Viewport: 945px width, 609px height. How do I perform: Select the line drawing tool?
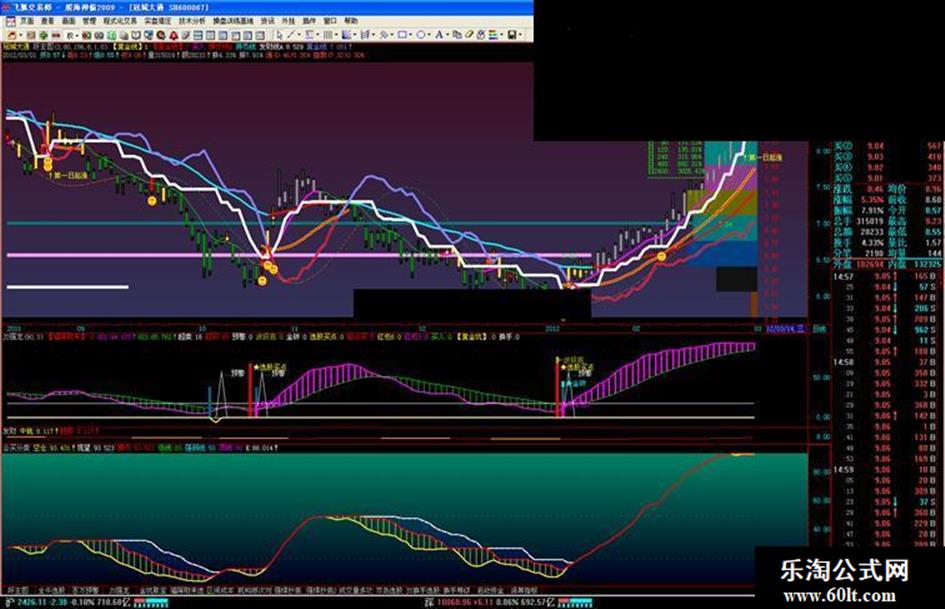pyautogui.click(x=290, y=35)
